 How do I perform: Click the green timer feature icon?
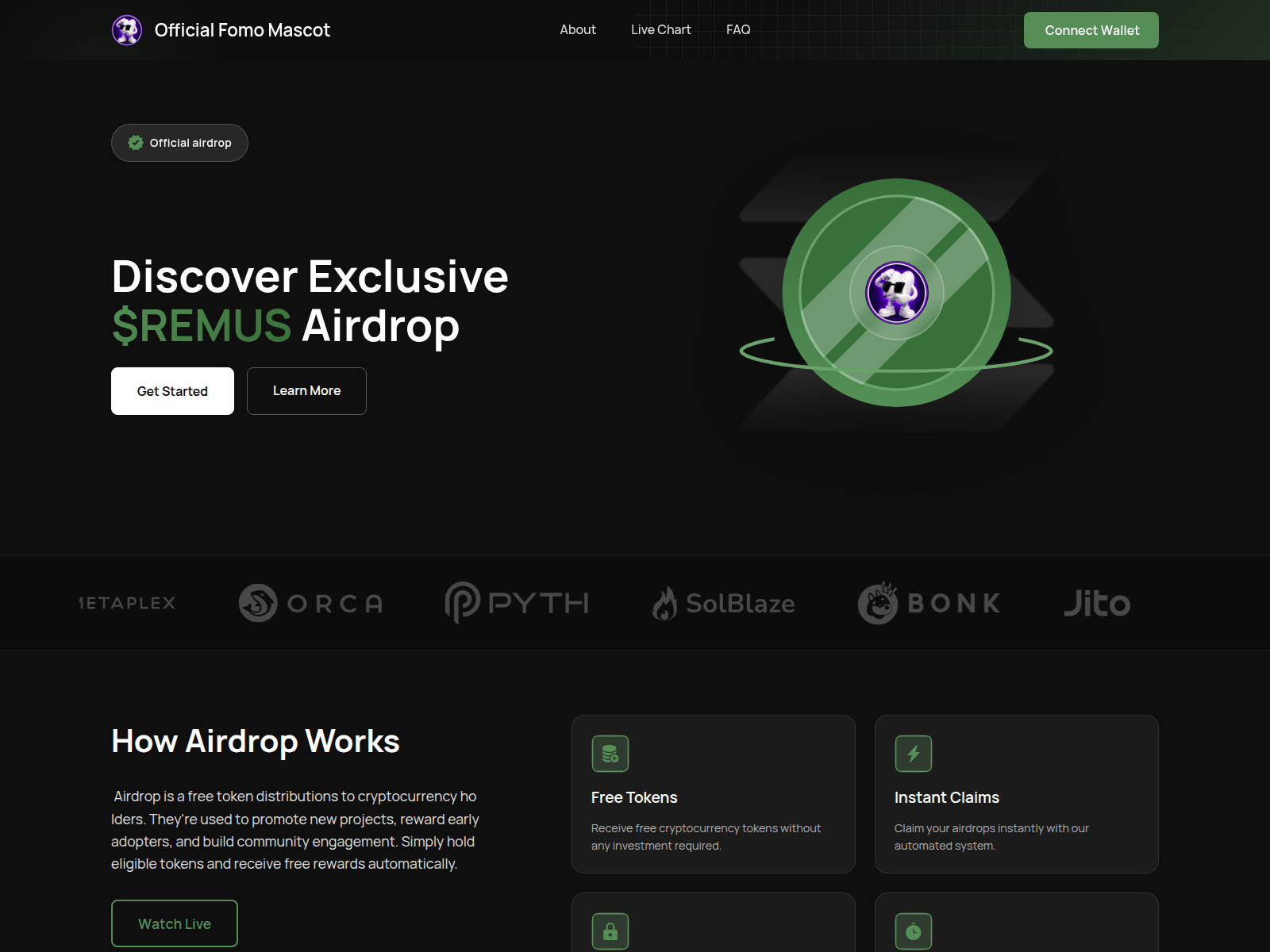tap(914, 931)
